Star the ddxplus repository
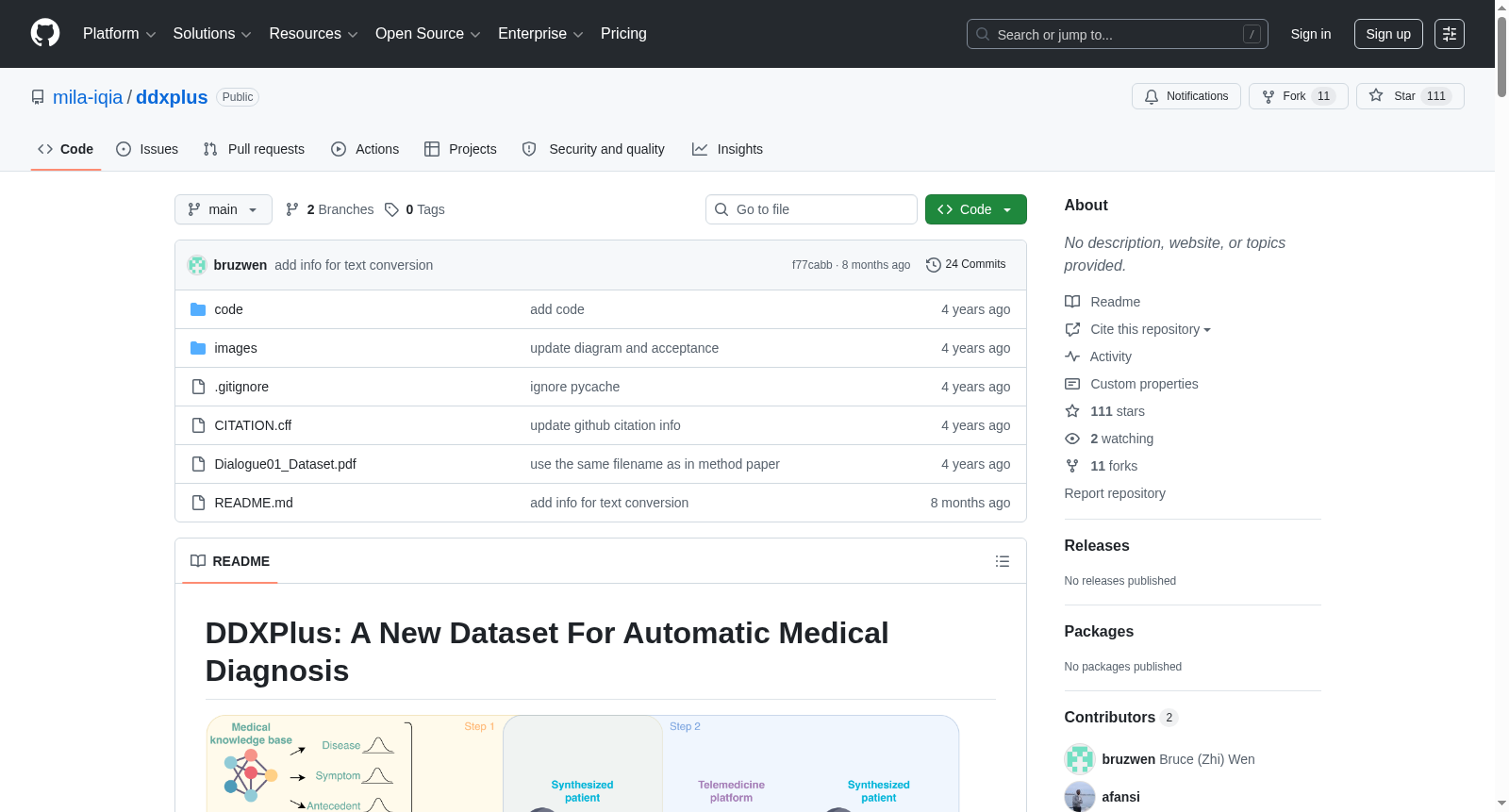Image resolution: width=1509 pixels, height=812 pixels. tap(1410, 96)
